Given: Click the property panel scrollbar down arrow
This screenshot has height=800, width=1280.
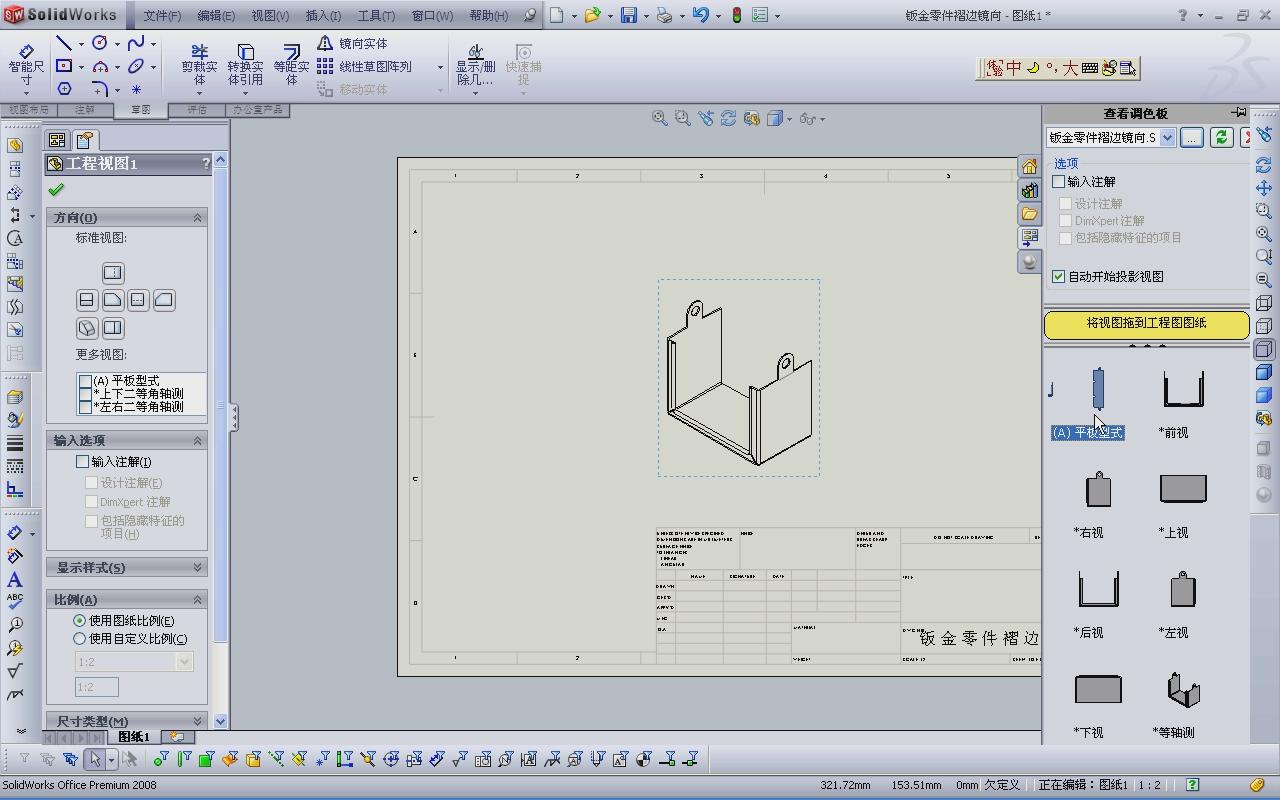Looking at the screenshot, I should tap(220, 721).
